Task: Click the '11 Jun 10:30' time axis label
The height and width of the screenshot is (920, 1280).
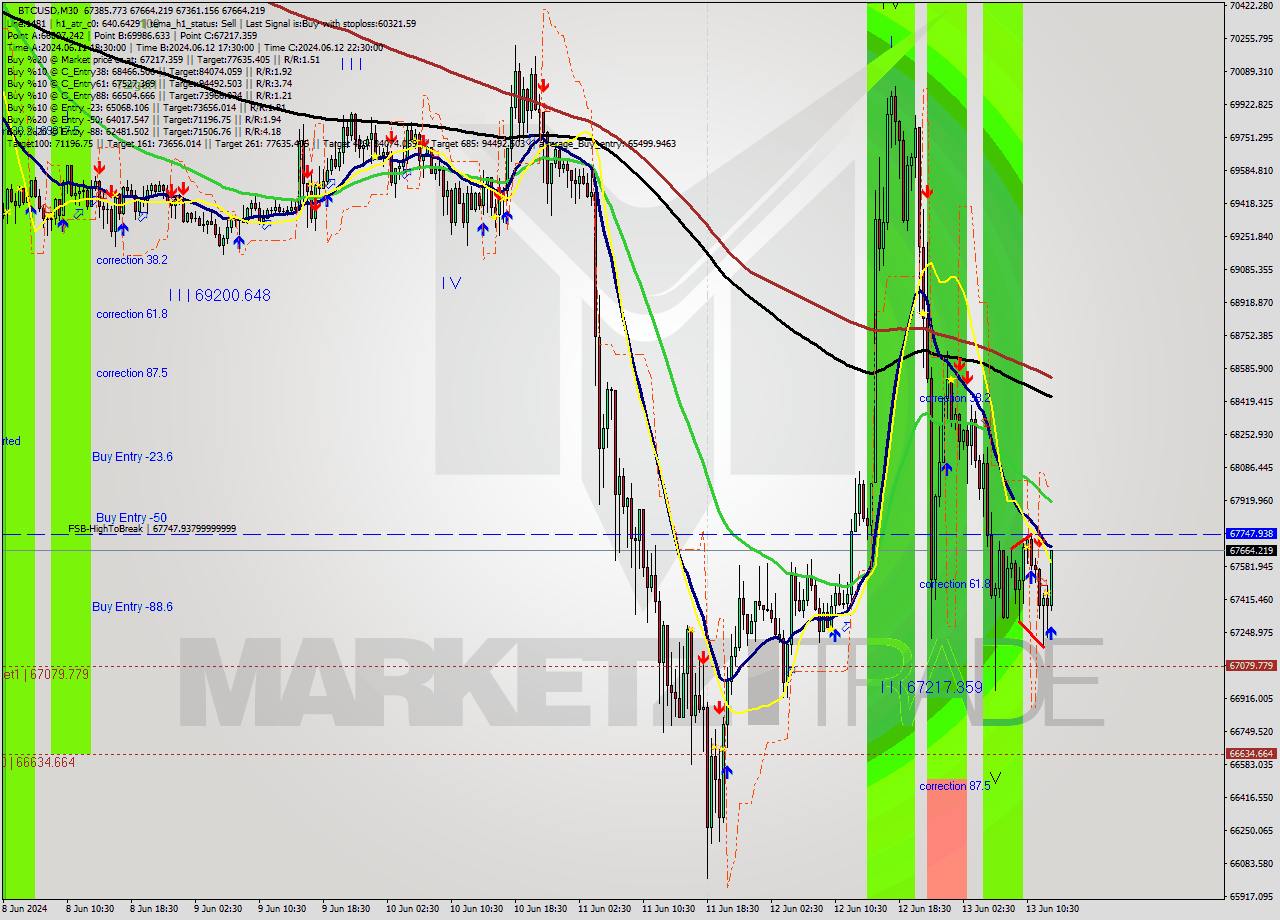Action: point(669,909)
